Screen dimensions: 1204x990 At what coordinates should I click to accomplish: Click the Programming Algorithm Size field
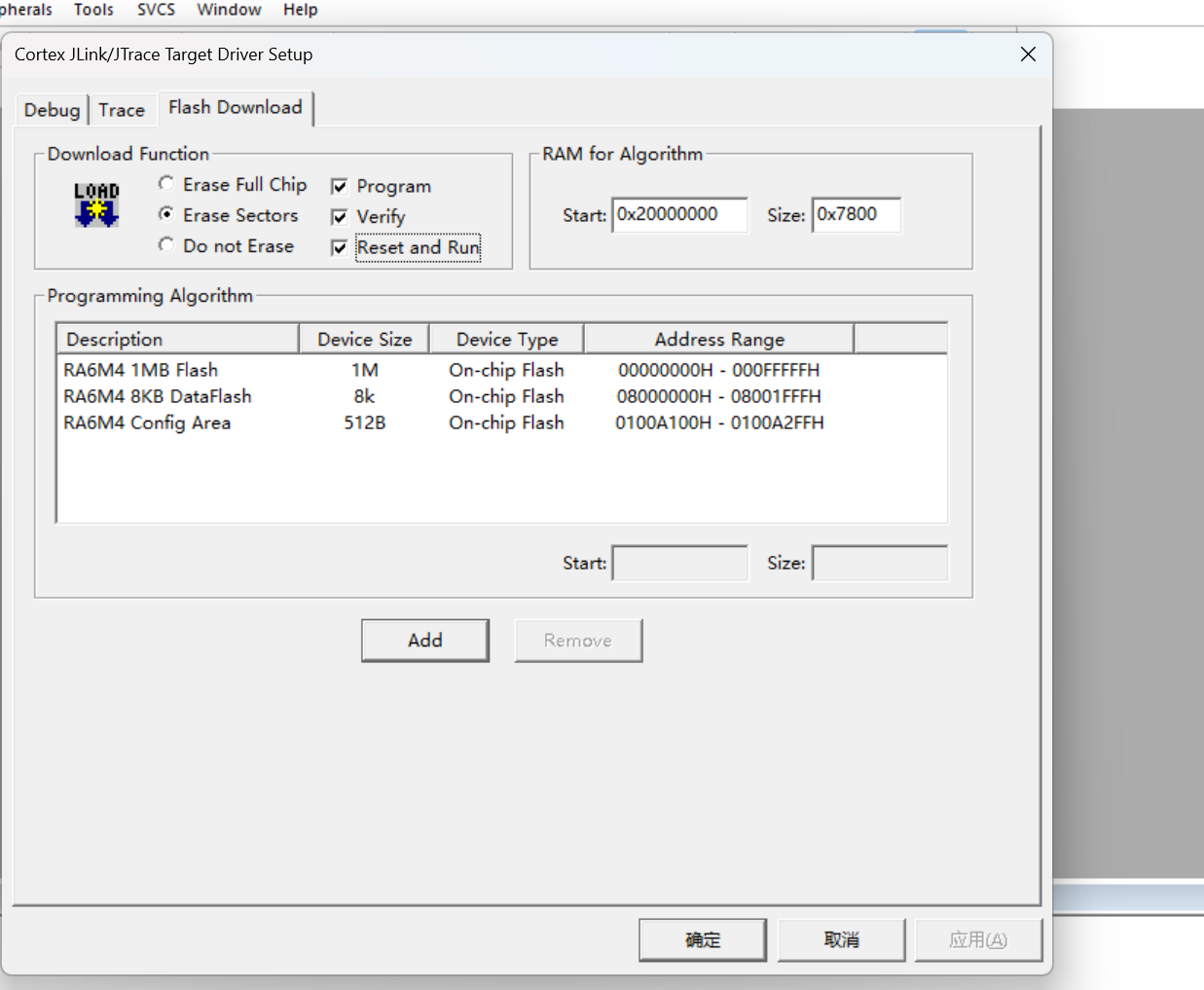(880, 563)
